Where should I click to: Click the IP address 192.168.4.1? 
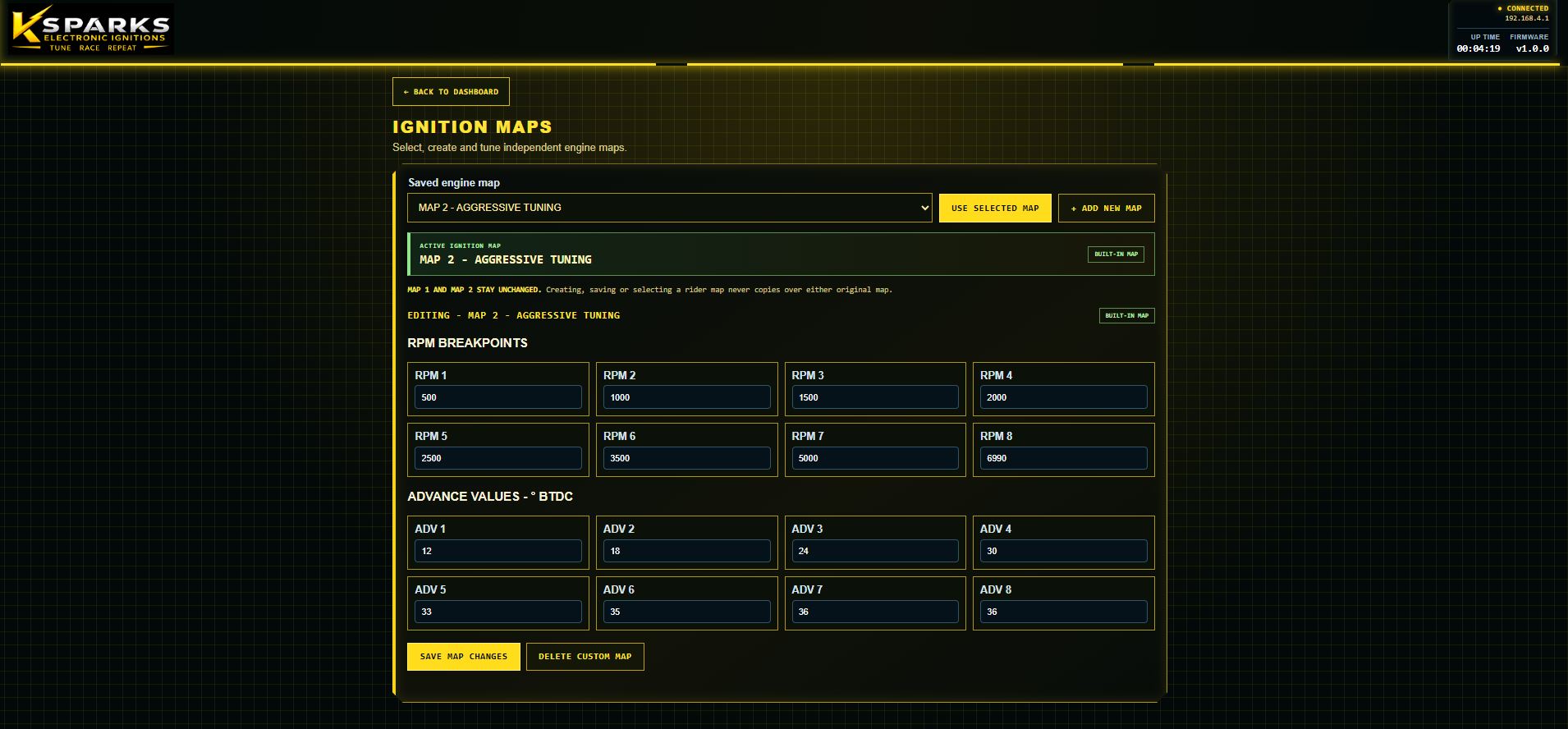pos(1527,18)
